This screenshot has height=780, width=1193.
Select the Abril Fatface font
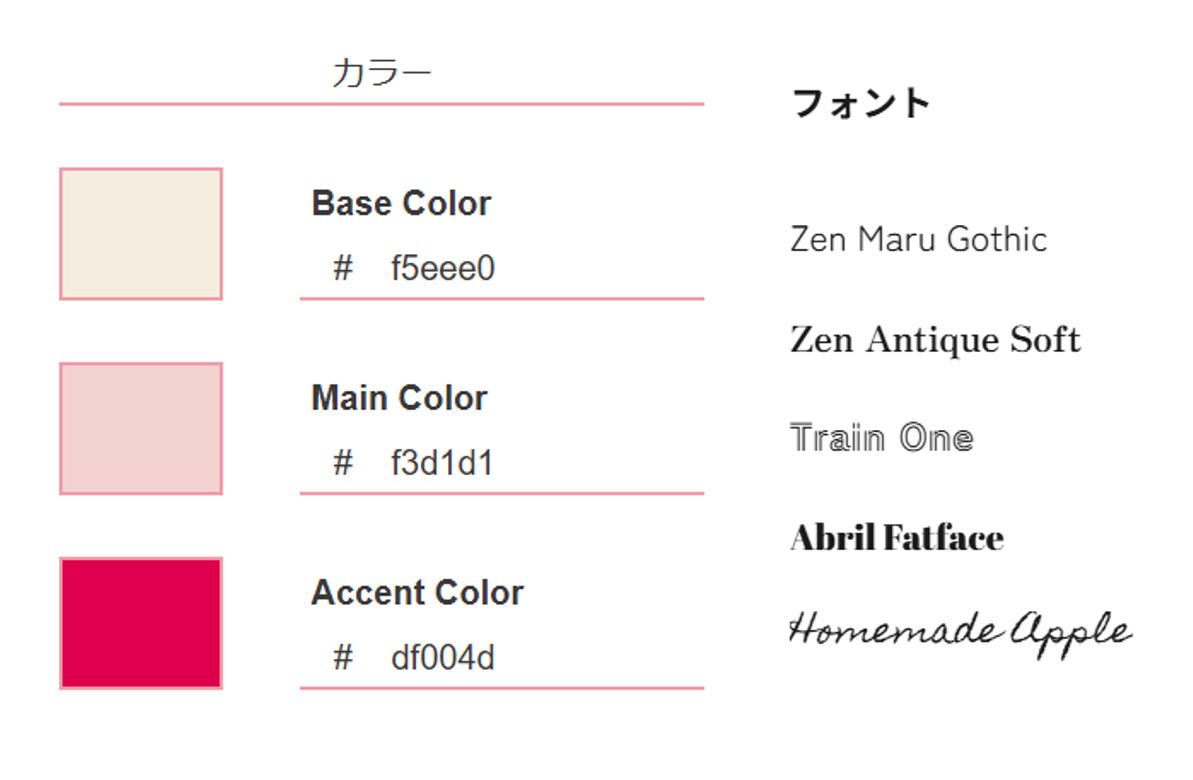coord(896,538)
